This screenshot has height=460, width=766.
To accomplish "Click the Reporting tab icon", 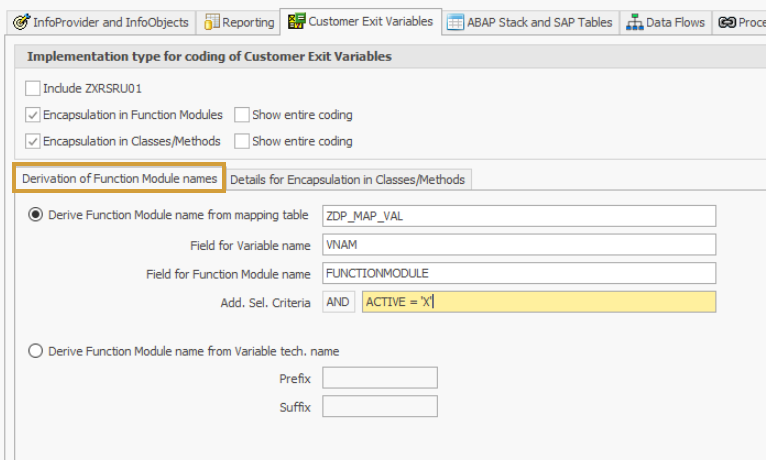I will click(212, 22).
